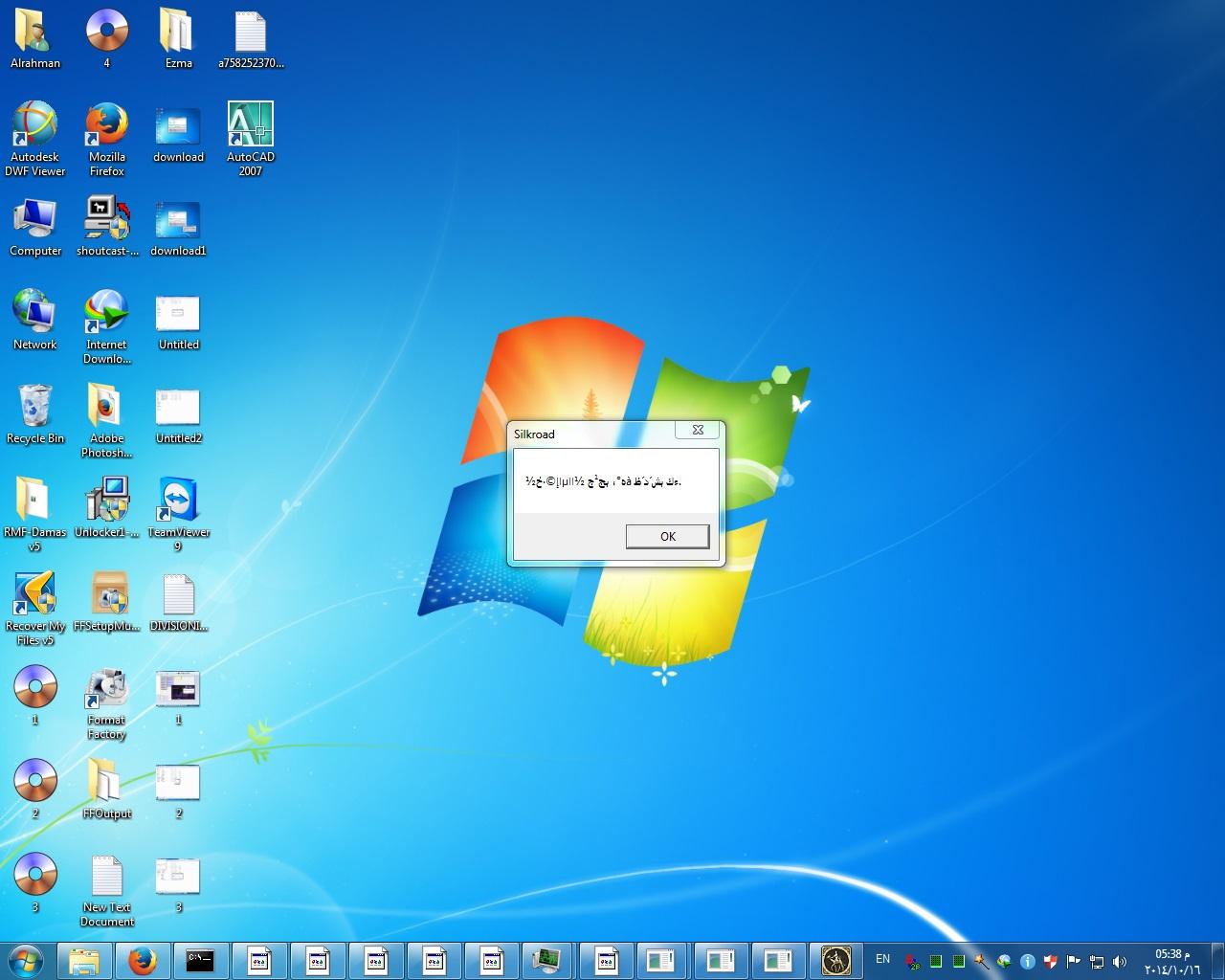
Task: Open Windows Explorer from the taskbar
Action: [84, 960]
